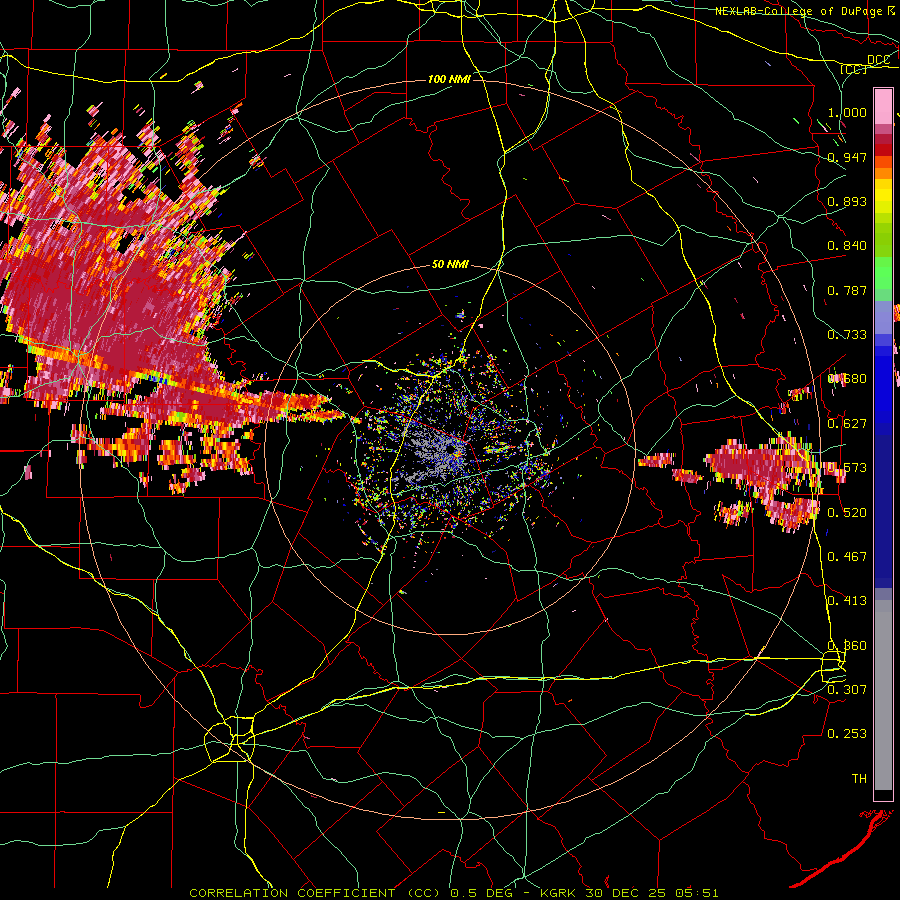Screen dimensions: 900x900
Task: Click the 0.733 colorbar value
Action: point(847,335)
